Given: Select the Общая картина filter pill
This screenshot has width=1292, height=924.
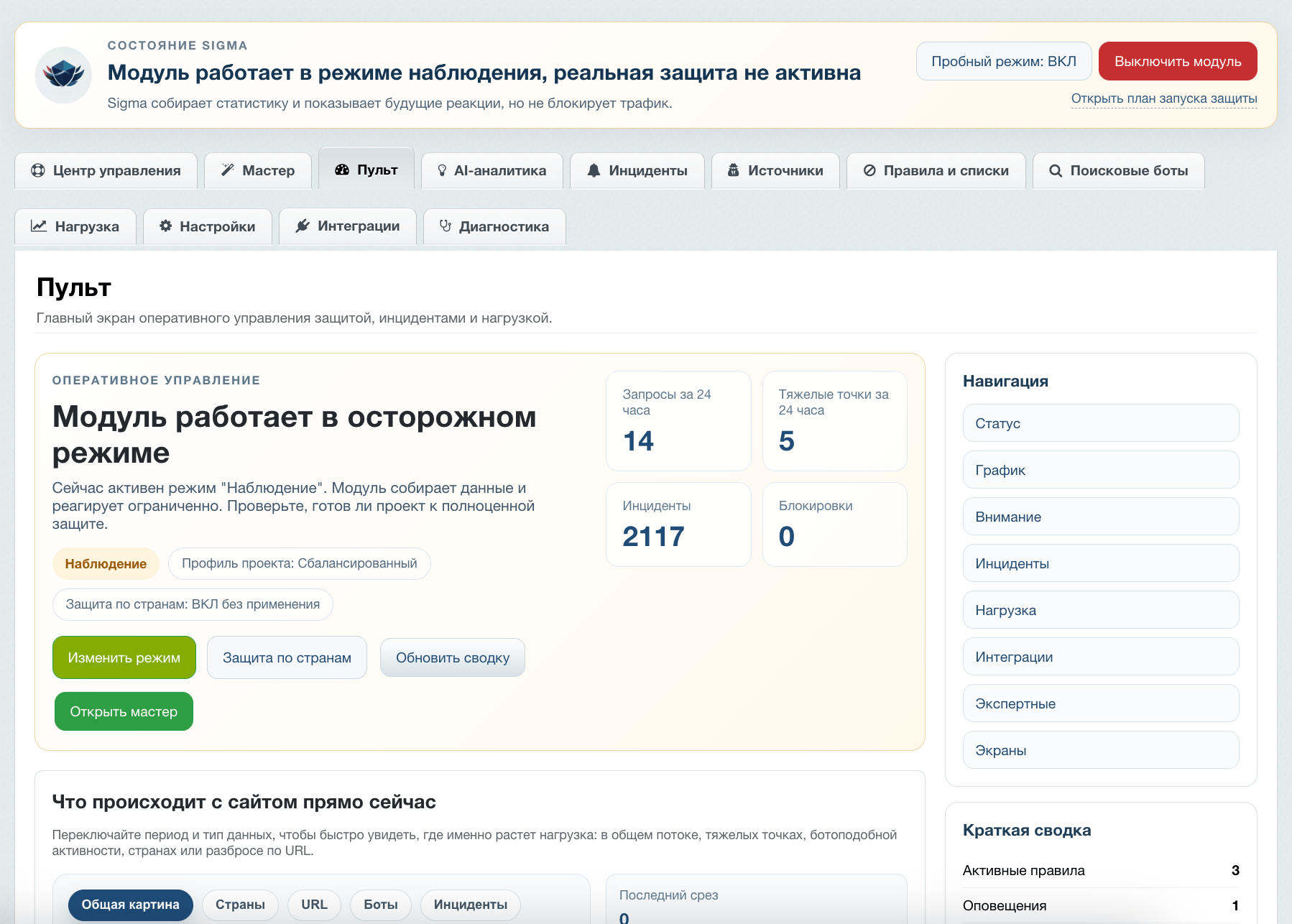Looking at the screenshot, I should (x=131, y=905).
